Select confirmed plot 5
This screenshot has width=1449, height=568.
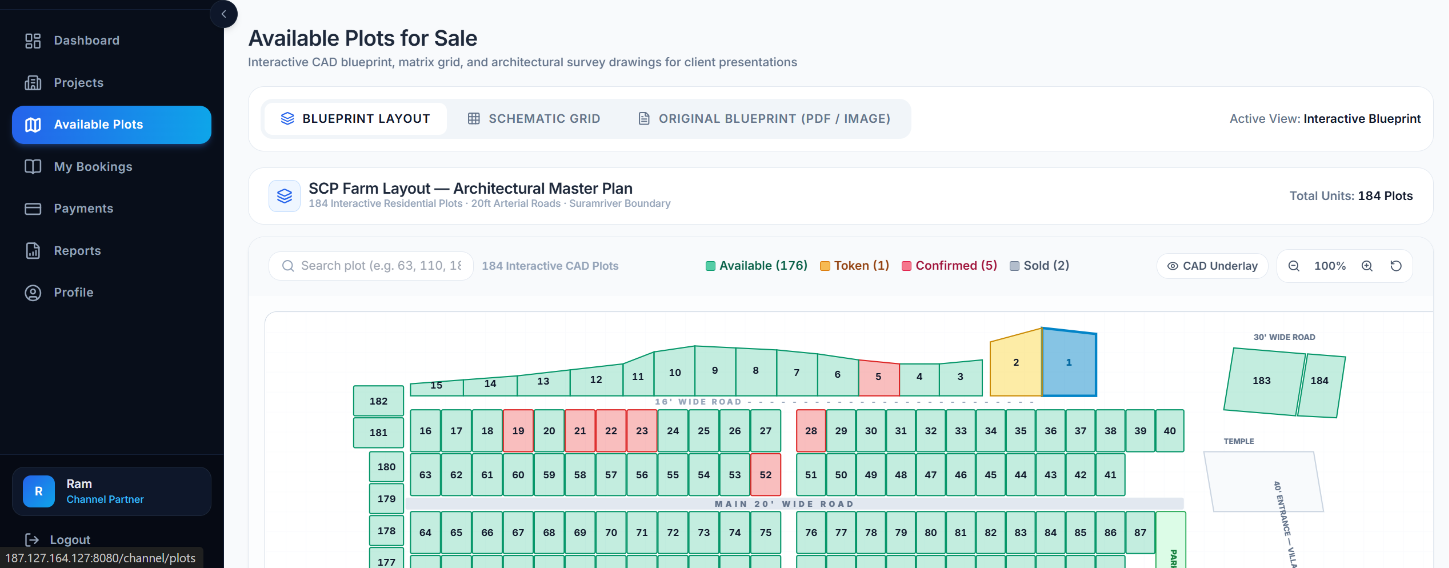tap(878, 377)
